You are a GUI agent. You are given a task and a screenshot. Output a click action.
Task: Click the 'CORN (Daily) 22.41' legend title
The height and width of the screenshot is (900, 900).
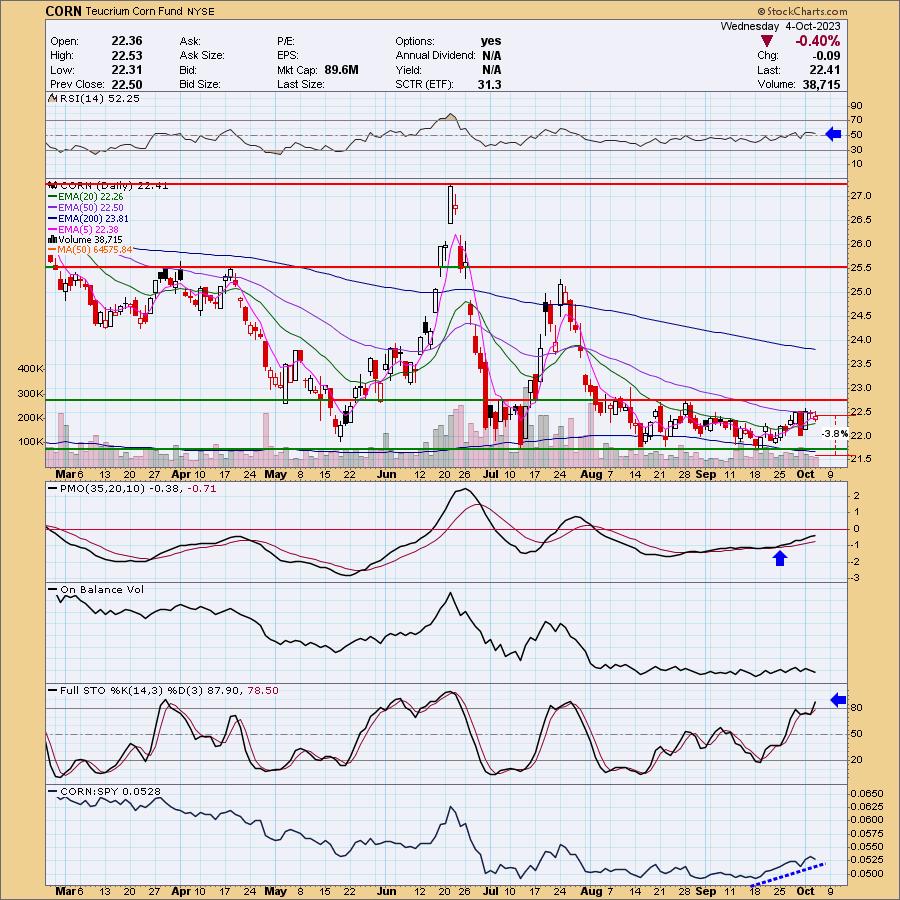point(114,185)
